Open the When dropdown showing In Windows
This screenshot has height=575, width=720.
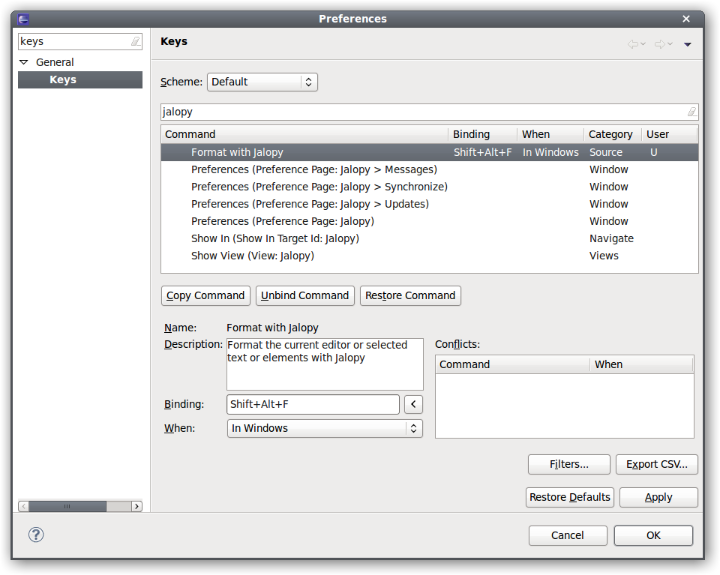(x=325, y=428)
